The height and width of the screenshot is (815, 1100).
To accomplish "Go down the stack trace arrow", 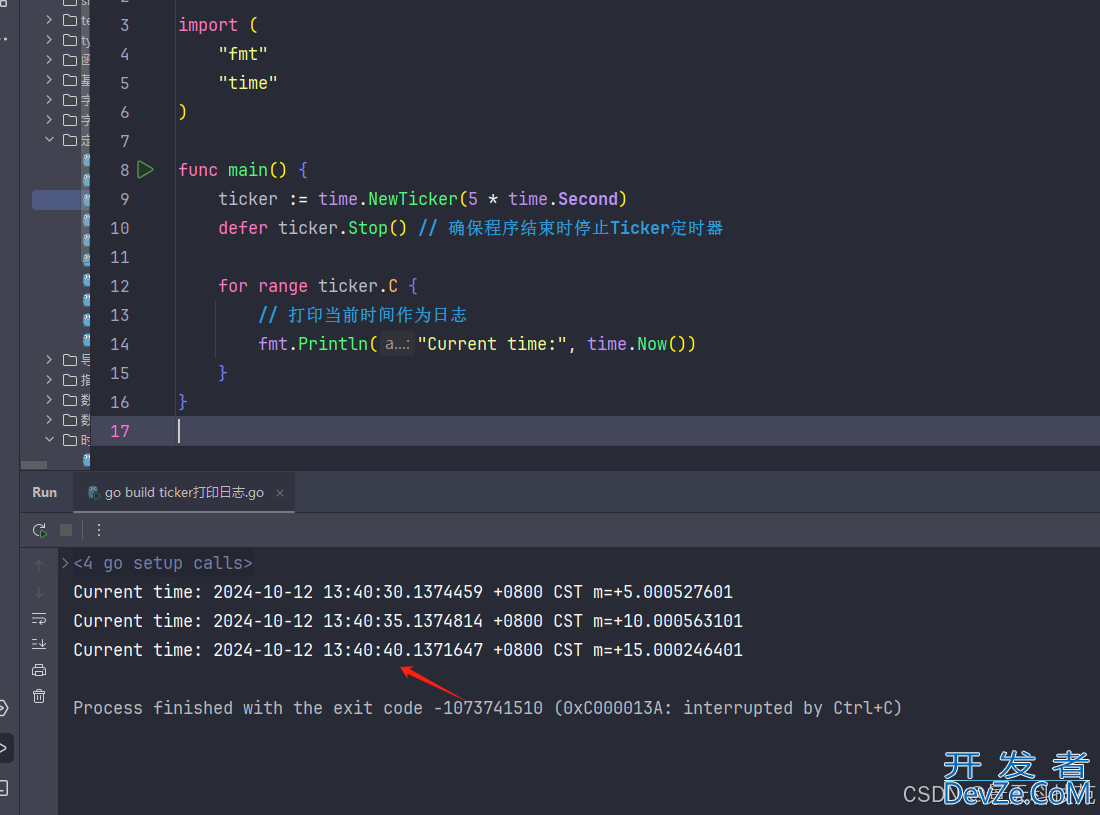I will 39,592.
